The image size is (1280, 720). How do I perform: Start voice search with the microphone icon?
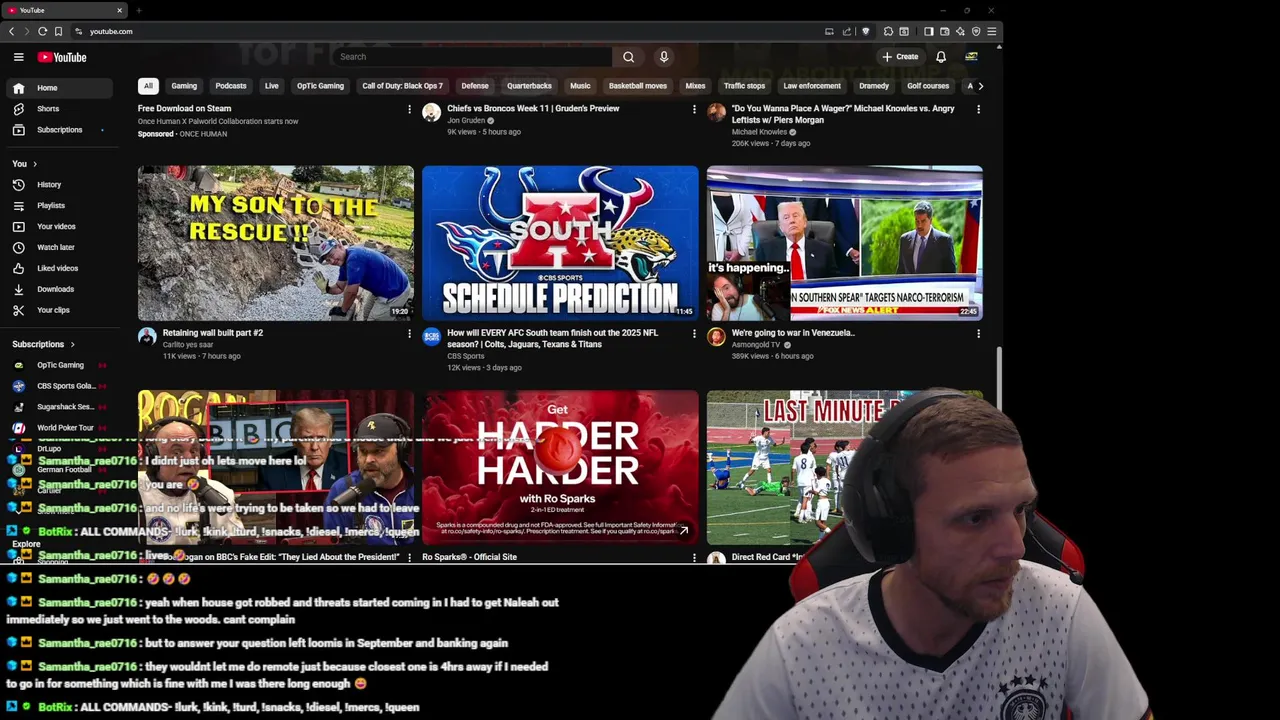click(x=663, y=57)
